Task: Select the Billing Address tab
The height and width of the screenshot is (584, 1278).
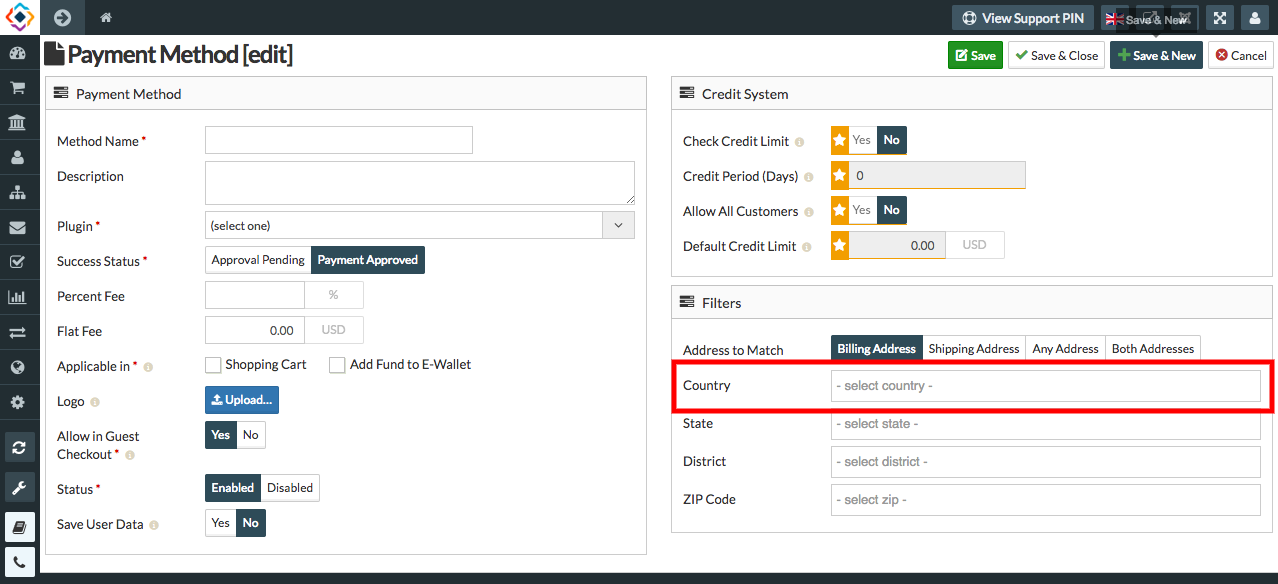Action: 877,349
